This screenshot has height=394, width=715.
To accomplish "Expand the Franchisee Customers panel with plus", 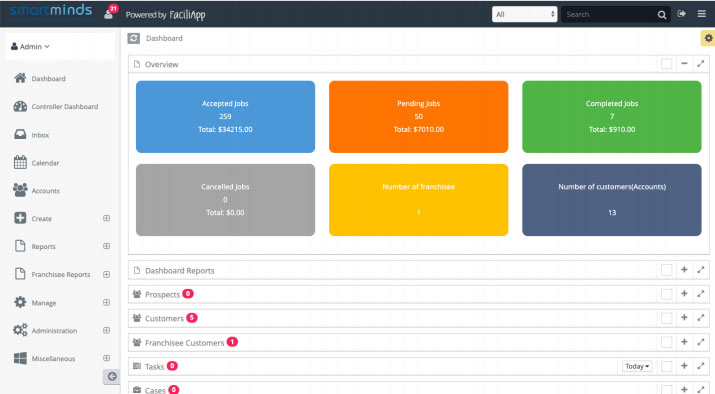I will click(684, 342).
